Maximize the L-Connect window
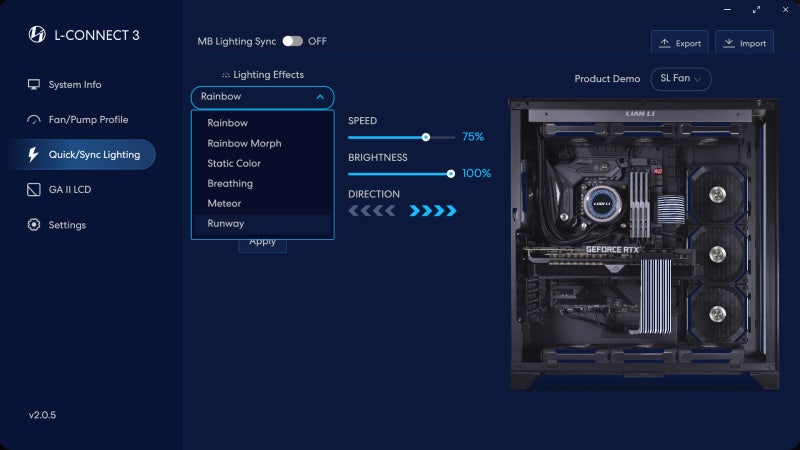Viewport: 800px width, 450px height. tap(756, 10)
